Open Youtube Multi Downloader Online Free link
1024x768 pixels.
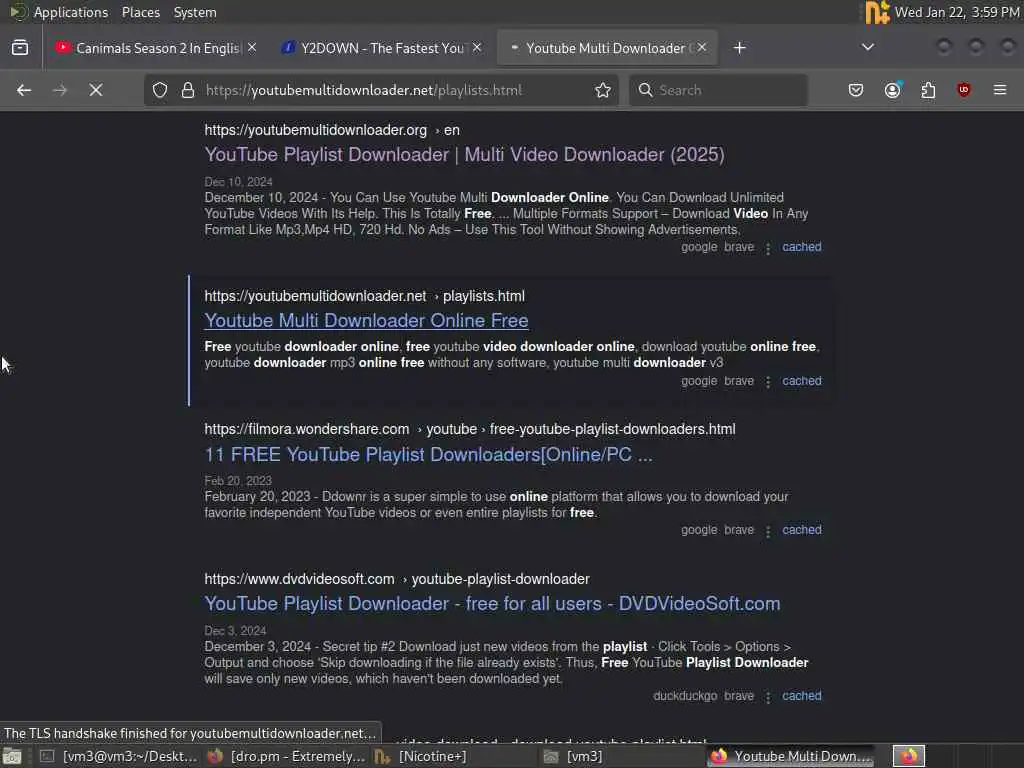click(x=366, y=321)
